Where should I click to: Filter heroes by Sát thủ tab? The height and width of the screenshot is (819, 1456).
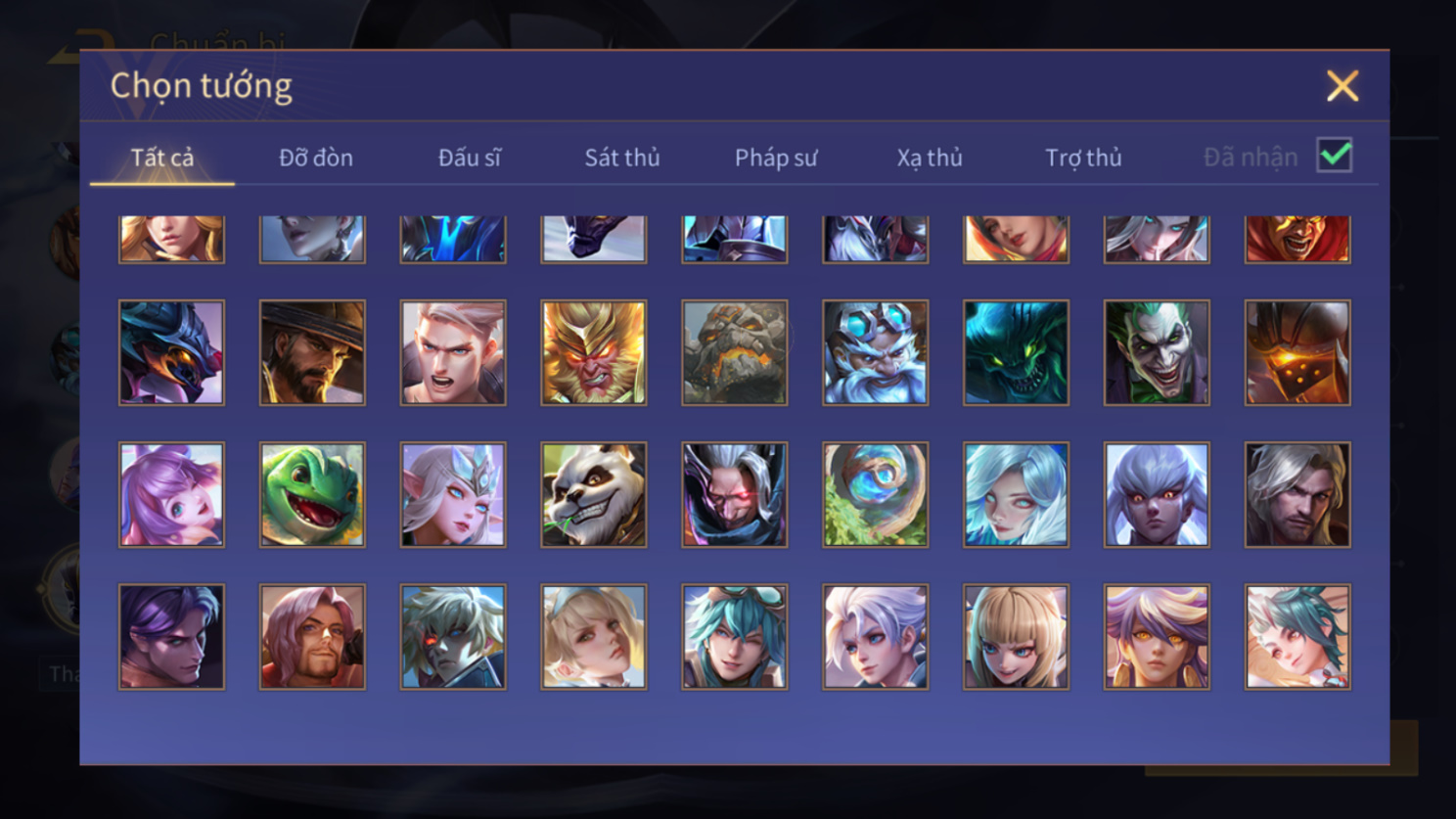click(x=622, y=158)
